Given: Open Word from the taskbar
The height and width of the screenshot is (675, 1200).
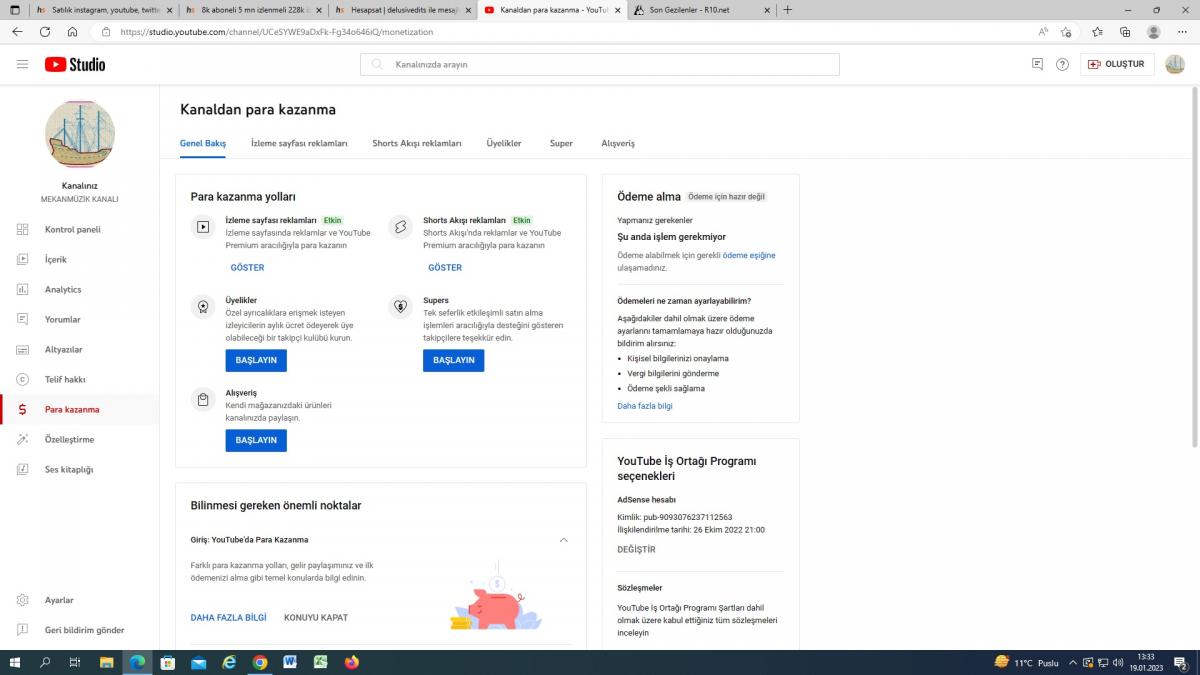Looking at the screenshot, I should pyautogui.click(x=290, y=662).
